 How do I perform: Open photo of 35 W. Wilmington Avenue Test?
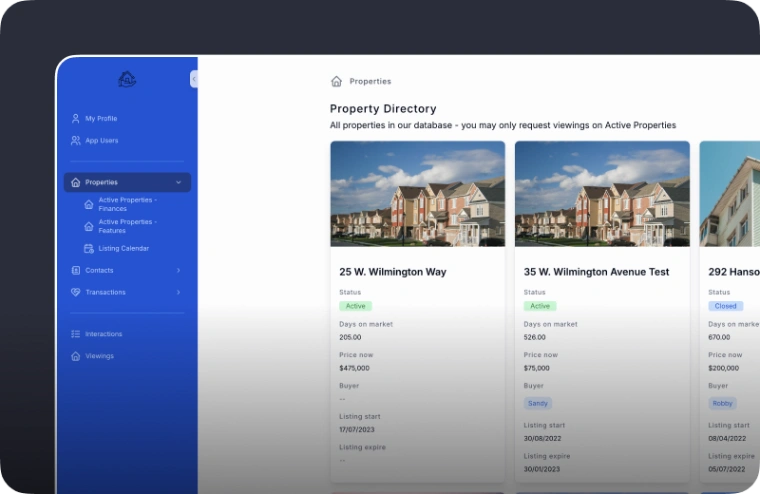click(602, 194)
